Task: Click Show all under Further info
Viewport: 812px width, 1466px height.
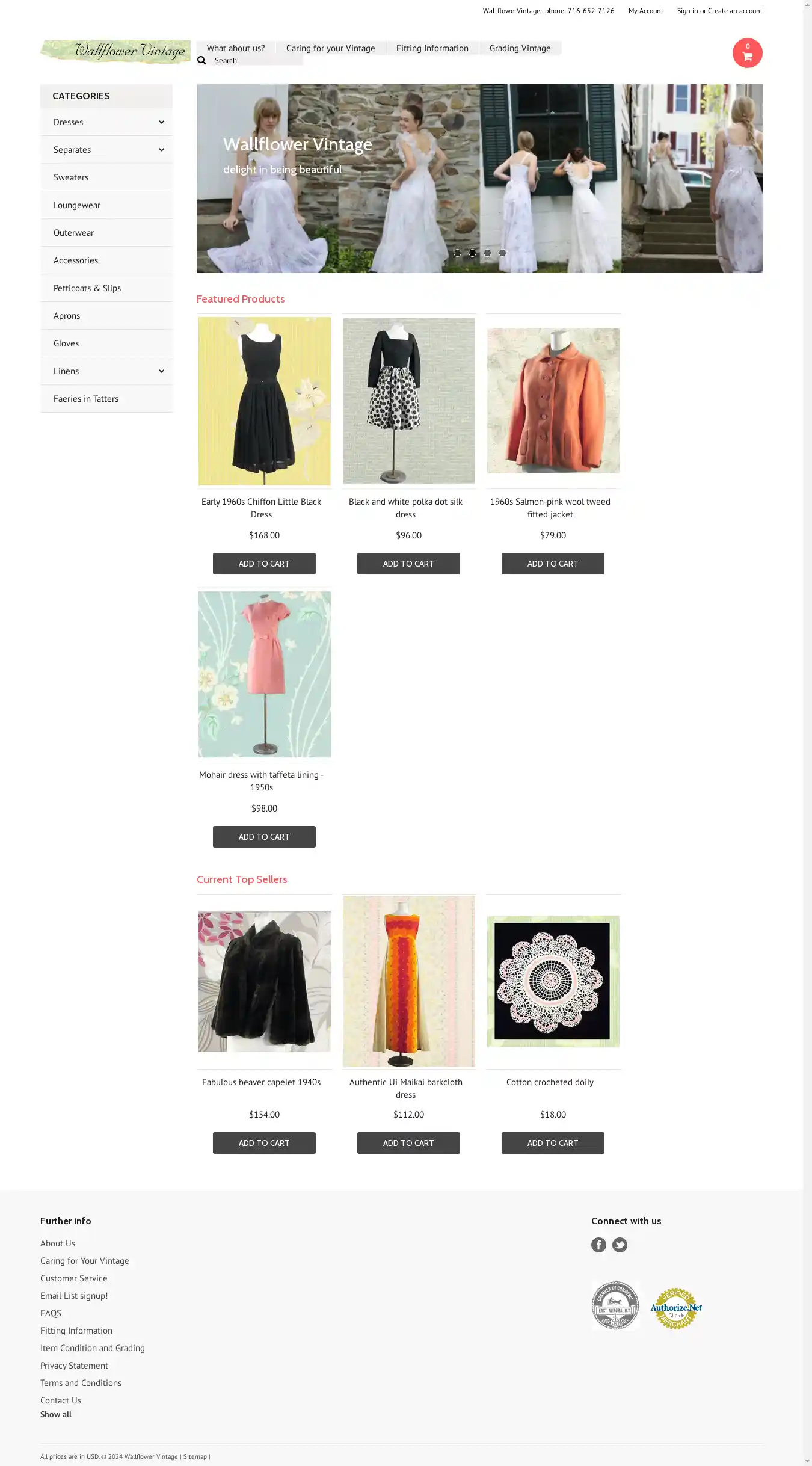Action: coord(56,1414)
